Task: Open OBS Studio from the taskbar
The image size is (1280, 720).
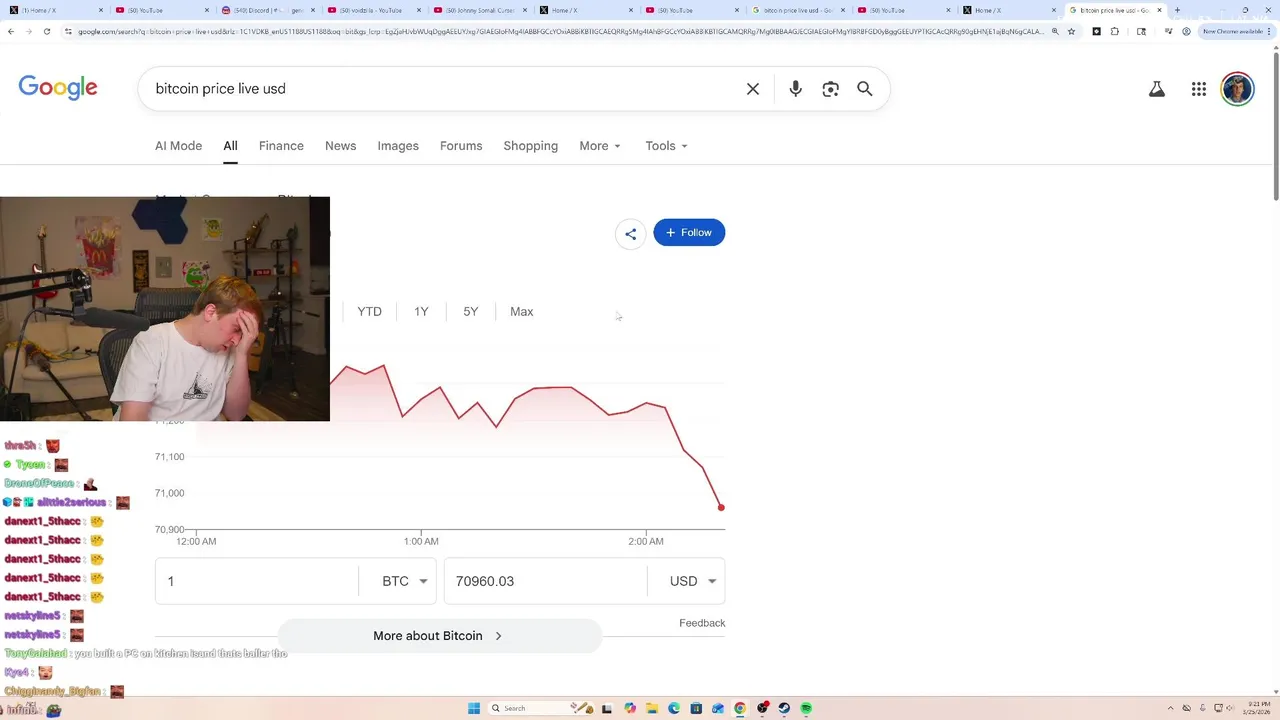Action: (762, 708)
